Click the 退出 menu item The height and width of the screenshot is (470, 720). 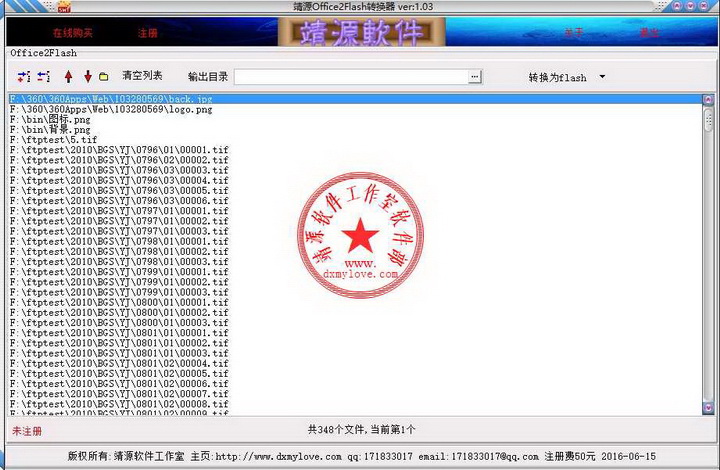(x=649, y=33)
